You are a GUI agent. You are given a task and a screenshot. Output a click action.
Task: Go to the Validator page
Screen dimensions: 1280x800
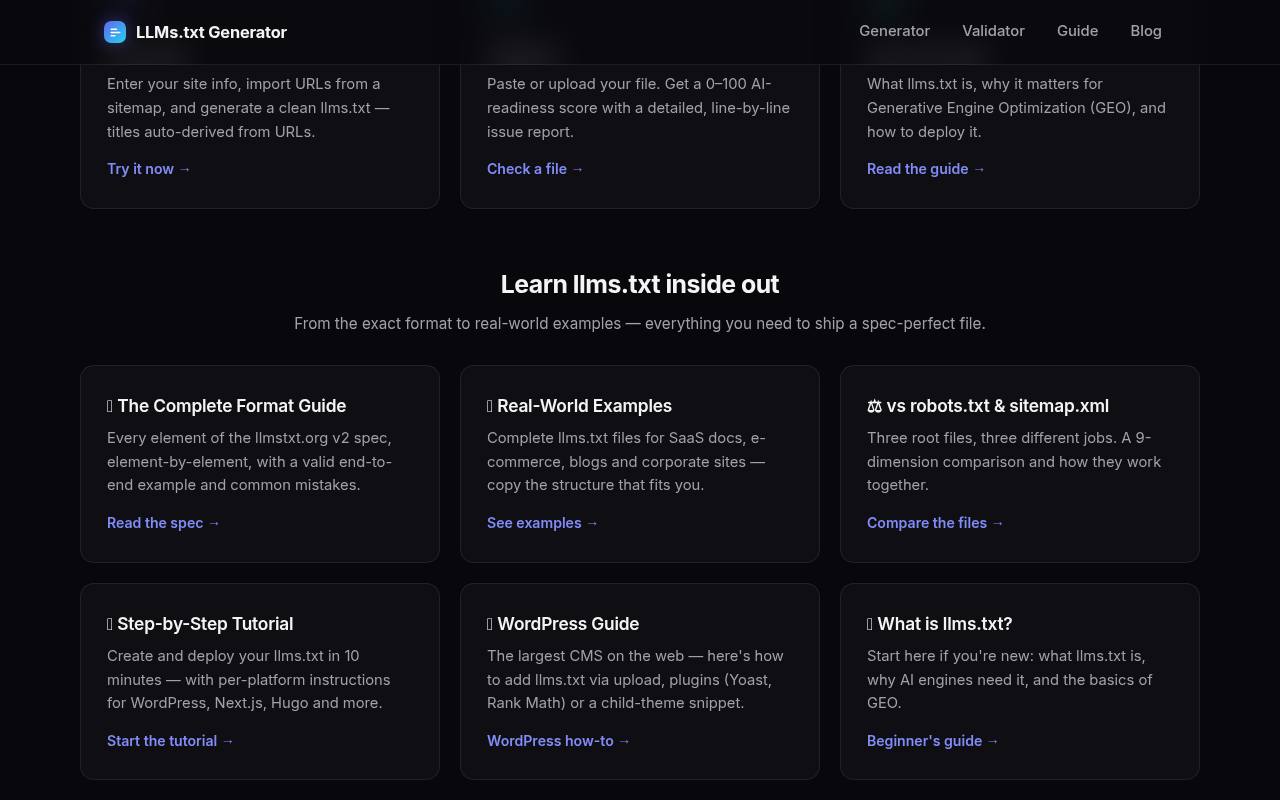(993, 31)
